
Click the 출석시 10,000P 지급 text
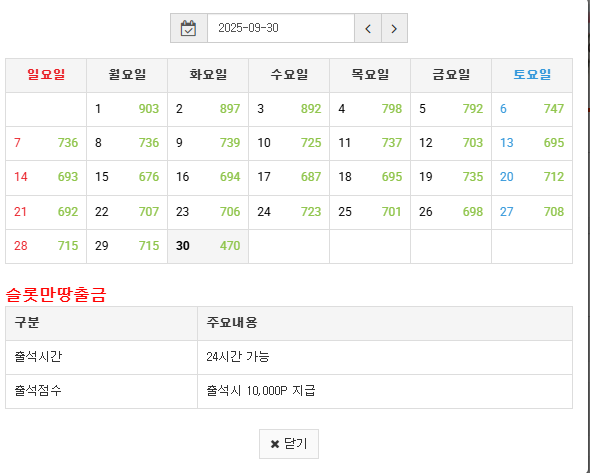pyautogui.click(x=260, y=391)
